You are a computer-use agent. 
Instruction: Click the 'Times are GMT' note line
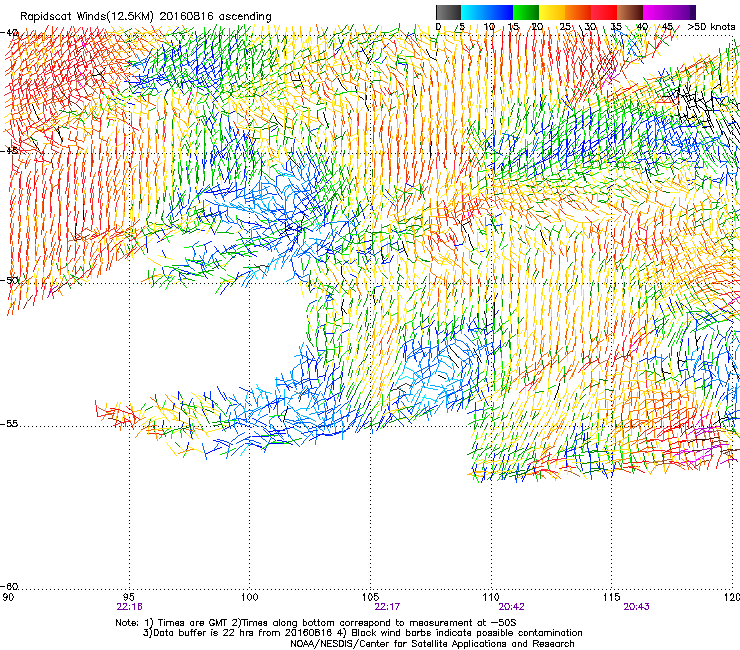(x=316, y=623)
